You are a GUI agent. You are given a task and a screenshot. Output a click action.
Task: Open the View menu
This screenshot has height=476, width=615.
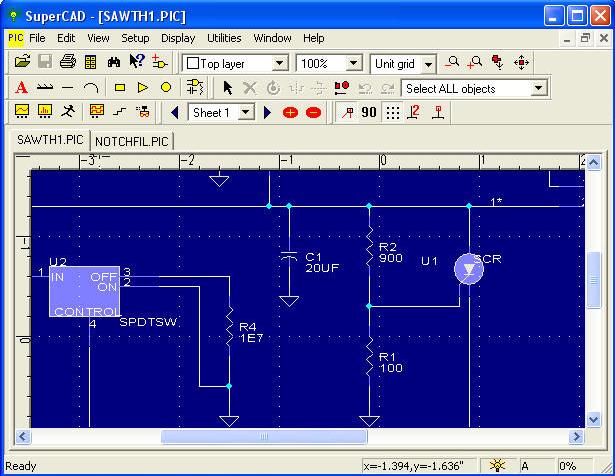click(98, 38)
